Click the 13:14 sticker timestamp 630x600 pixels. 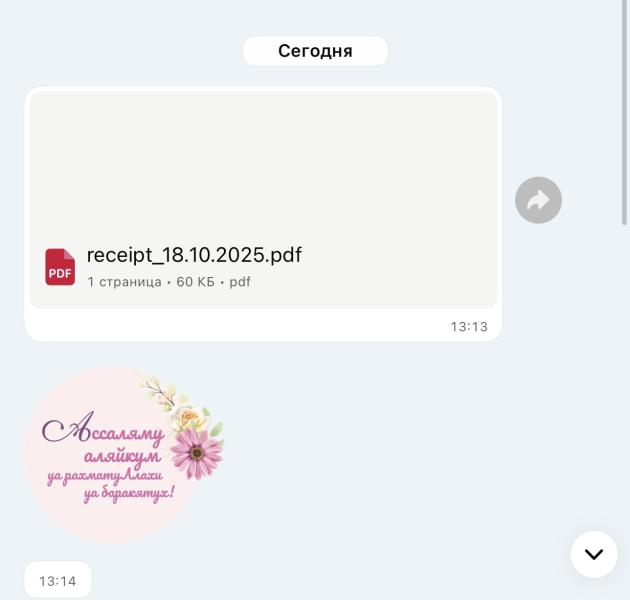(57, 581)
